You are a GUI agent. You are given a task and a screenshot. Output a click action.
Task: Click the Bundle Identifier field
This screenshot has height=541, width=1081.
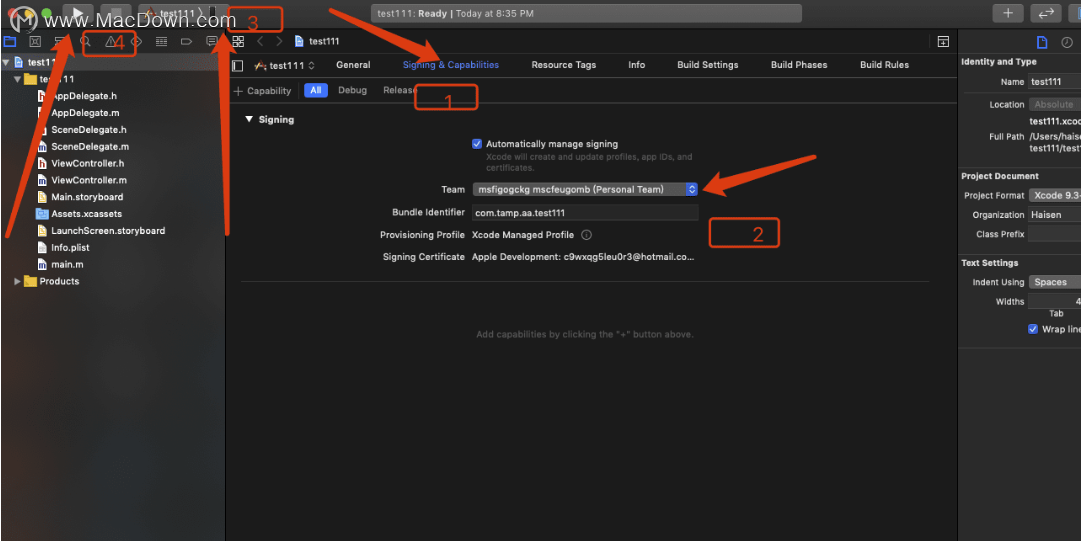(x=585, y=213)
